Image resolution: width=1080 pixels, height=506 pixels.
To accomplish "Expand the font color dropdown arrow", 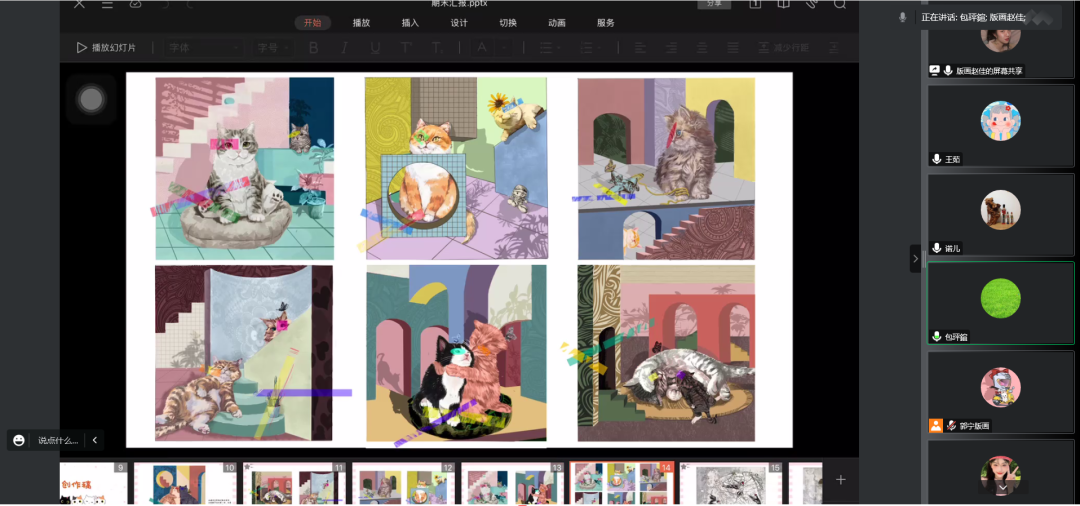I will (505, 48).
